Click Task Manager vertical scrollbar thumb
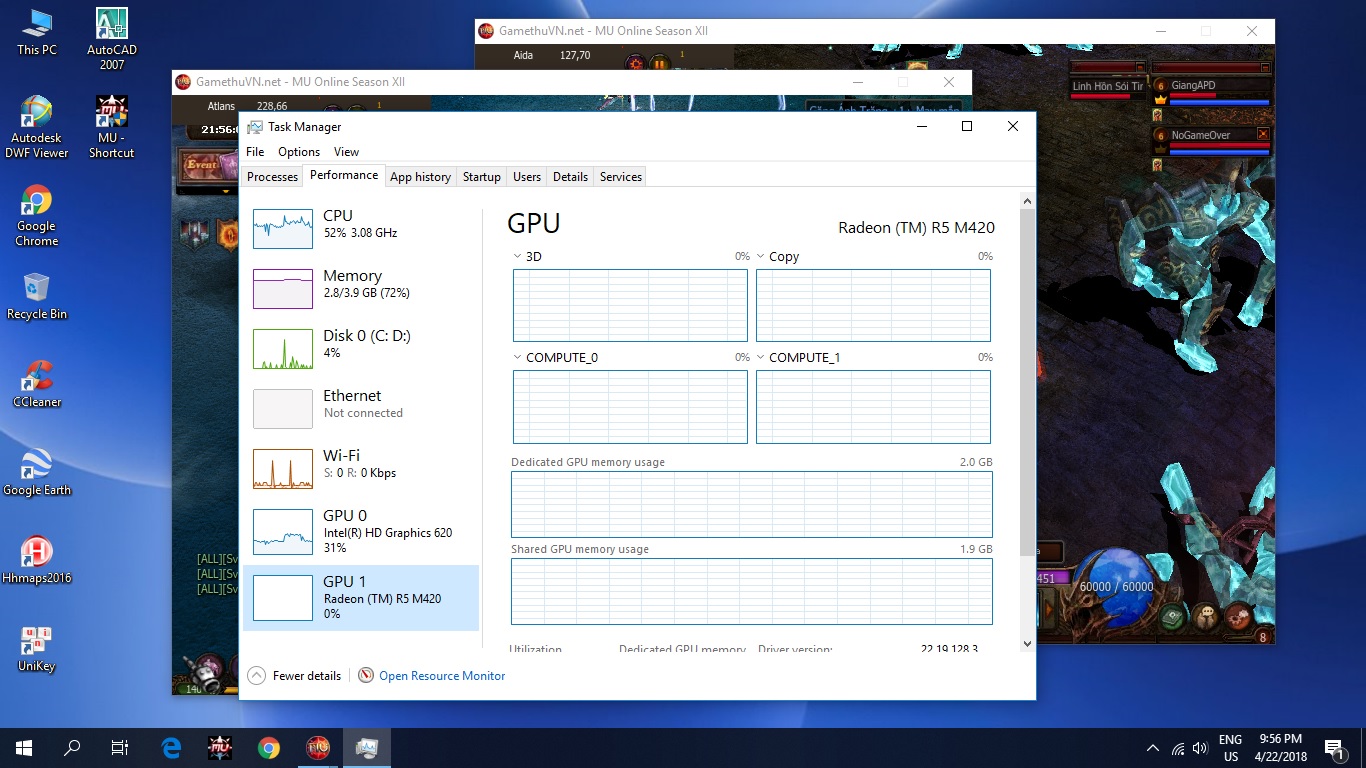Image resolution: width=1366 pixels, height=768 pixels. (1027, 383)
